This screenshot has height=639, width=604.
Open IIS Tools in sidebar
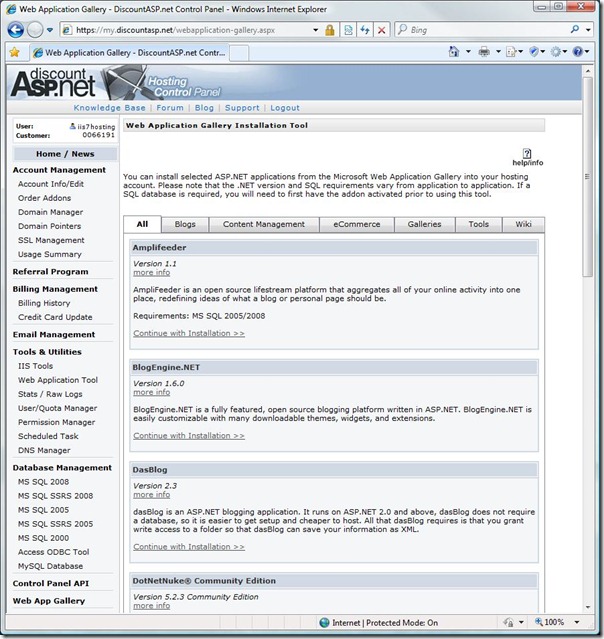35,366
